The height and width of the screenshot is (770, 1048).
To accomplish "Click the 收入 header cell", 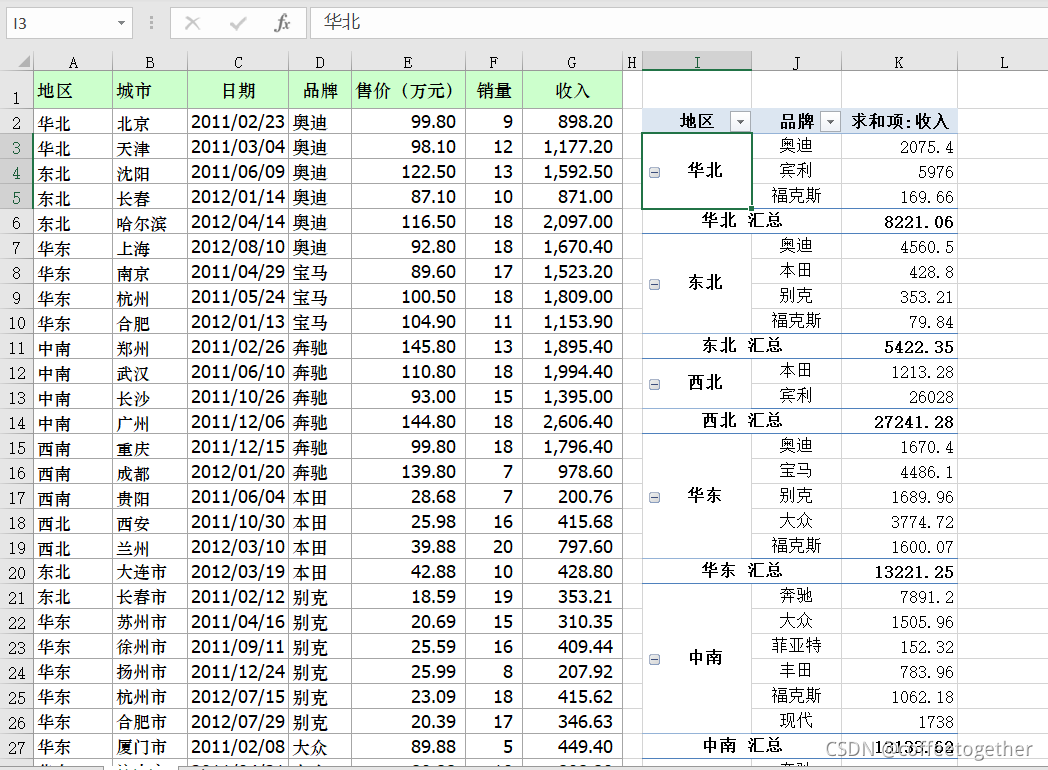I will 572,90.
